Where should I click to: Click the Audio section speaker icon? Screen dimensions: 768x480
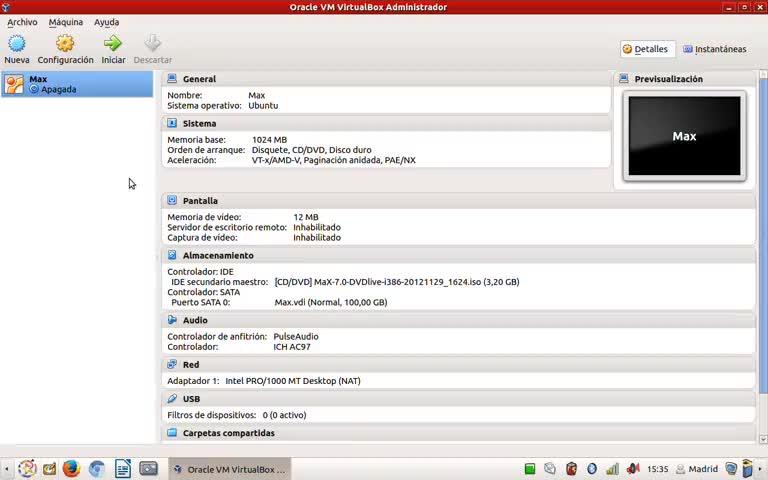pos(172,321)
